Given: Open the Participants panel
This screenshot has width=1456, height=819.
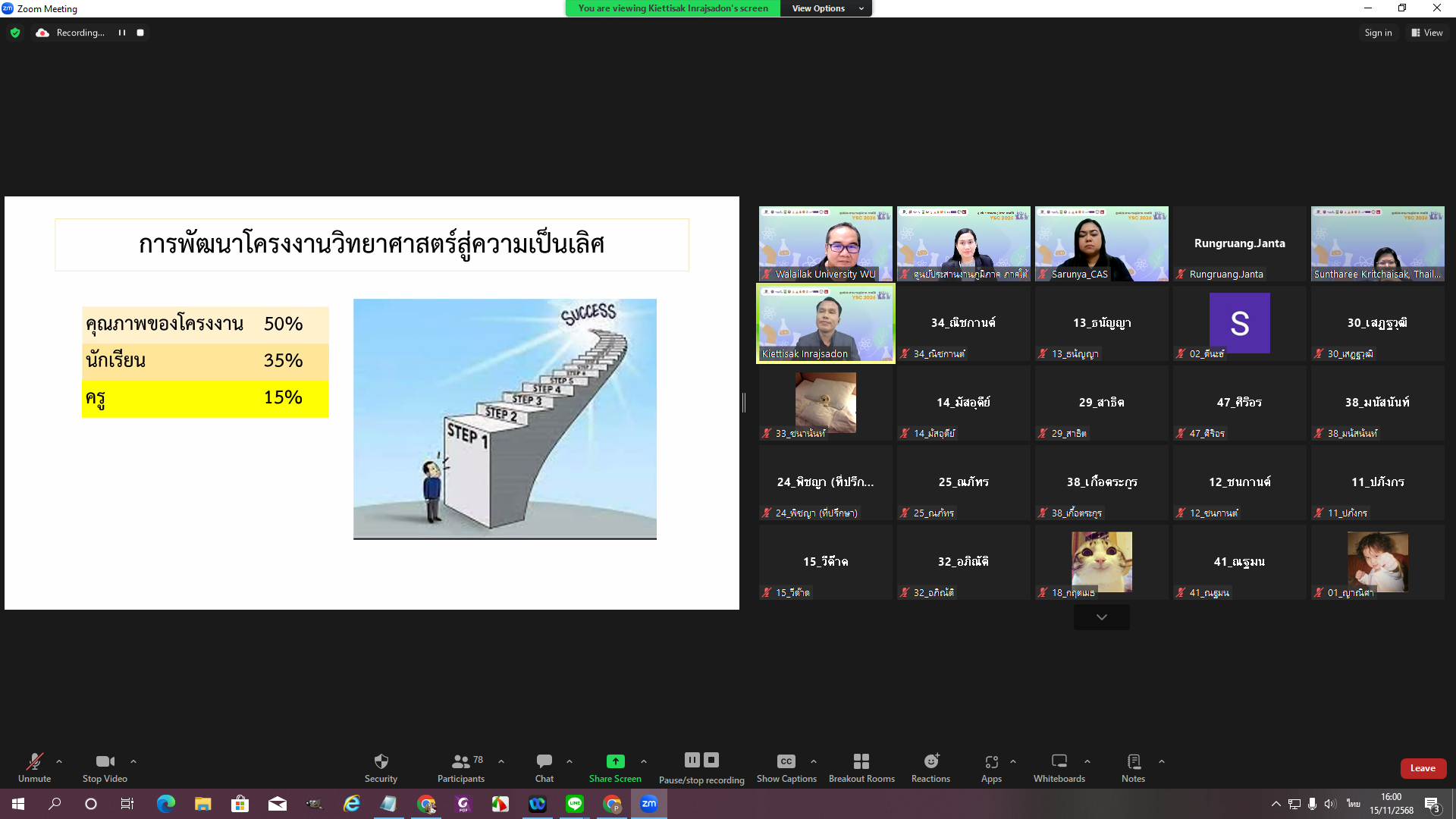Looking at the screenshot, I should tap(460, 762).
